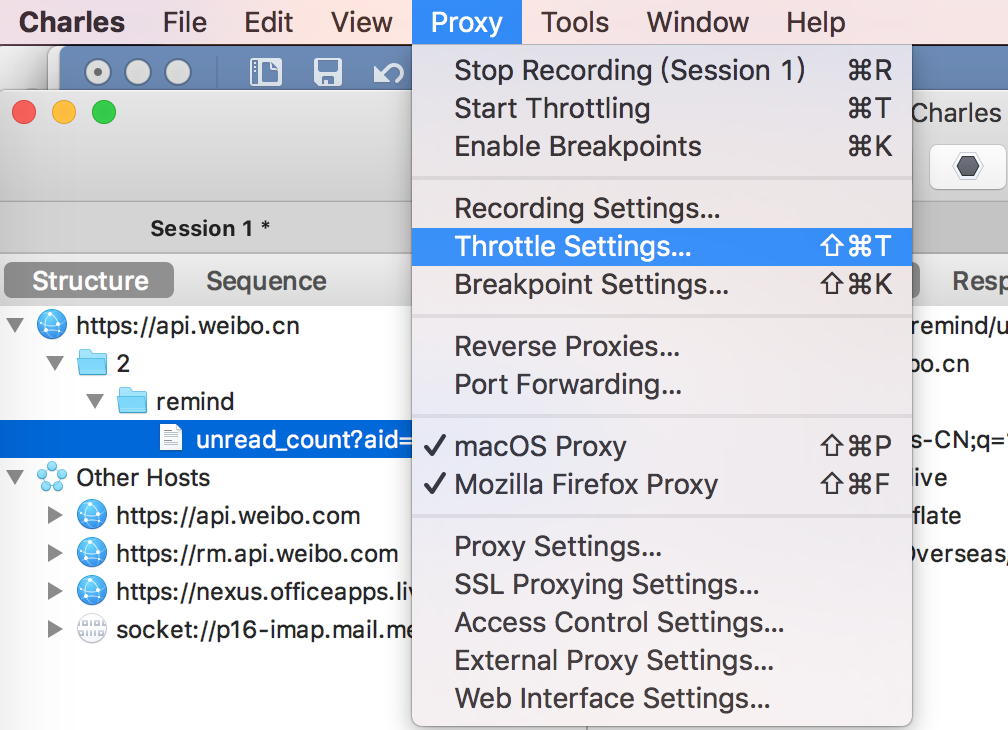
Task: Click the remind folder icon
Action: (132, 401)
